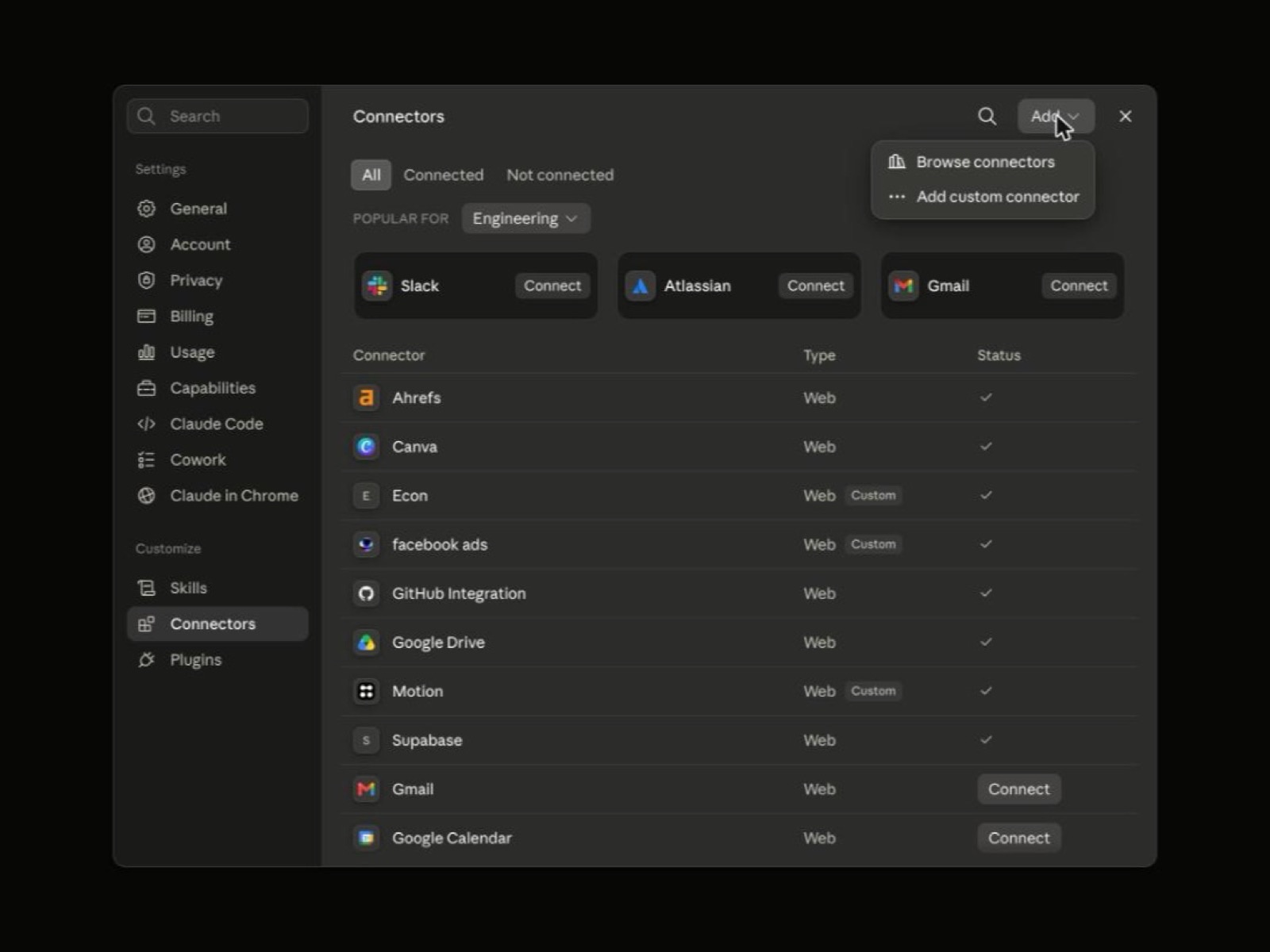The width and height of the screenshot is (1270, 952).
Task: Select the GitHub Integration row name
Action: coord(459,593)
